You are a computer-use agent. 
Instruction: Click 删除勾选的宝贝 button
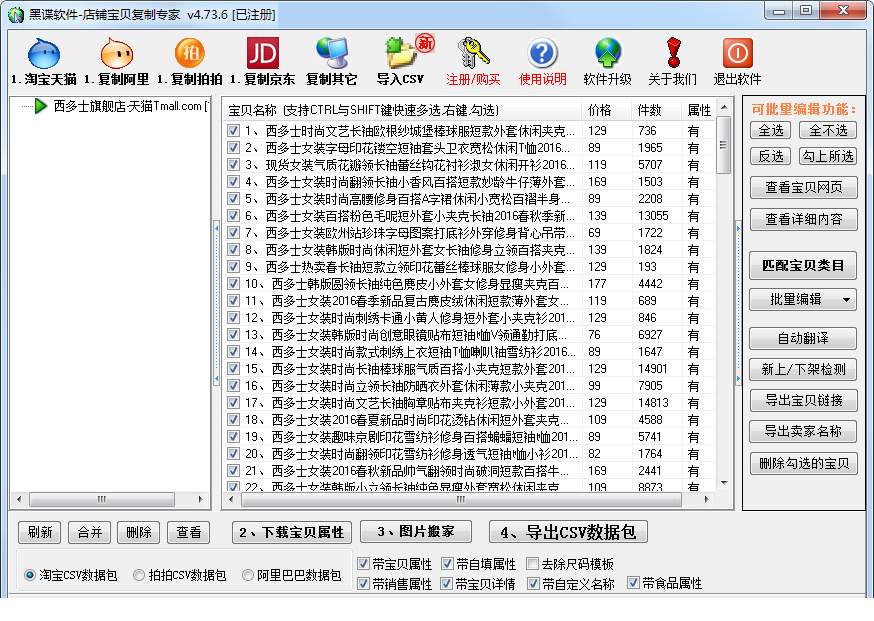click(x=803, y=463)
